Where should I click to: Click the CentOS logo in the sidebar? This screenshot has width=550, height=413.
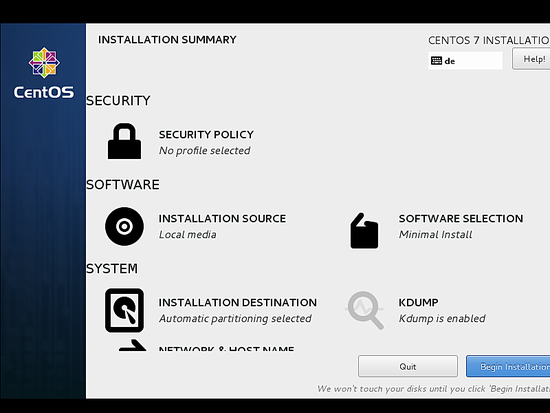[x=44, y=73]
